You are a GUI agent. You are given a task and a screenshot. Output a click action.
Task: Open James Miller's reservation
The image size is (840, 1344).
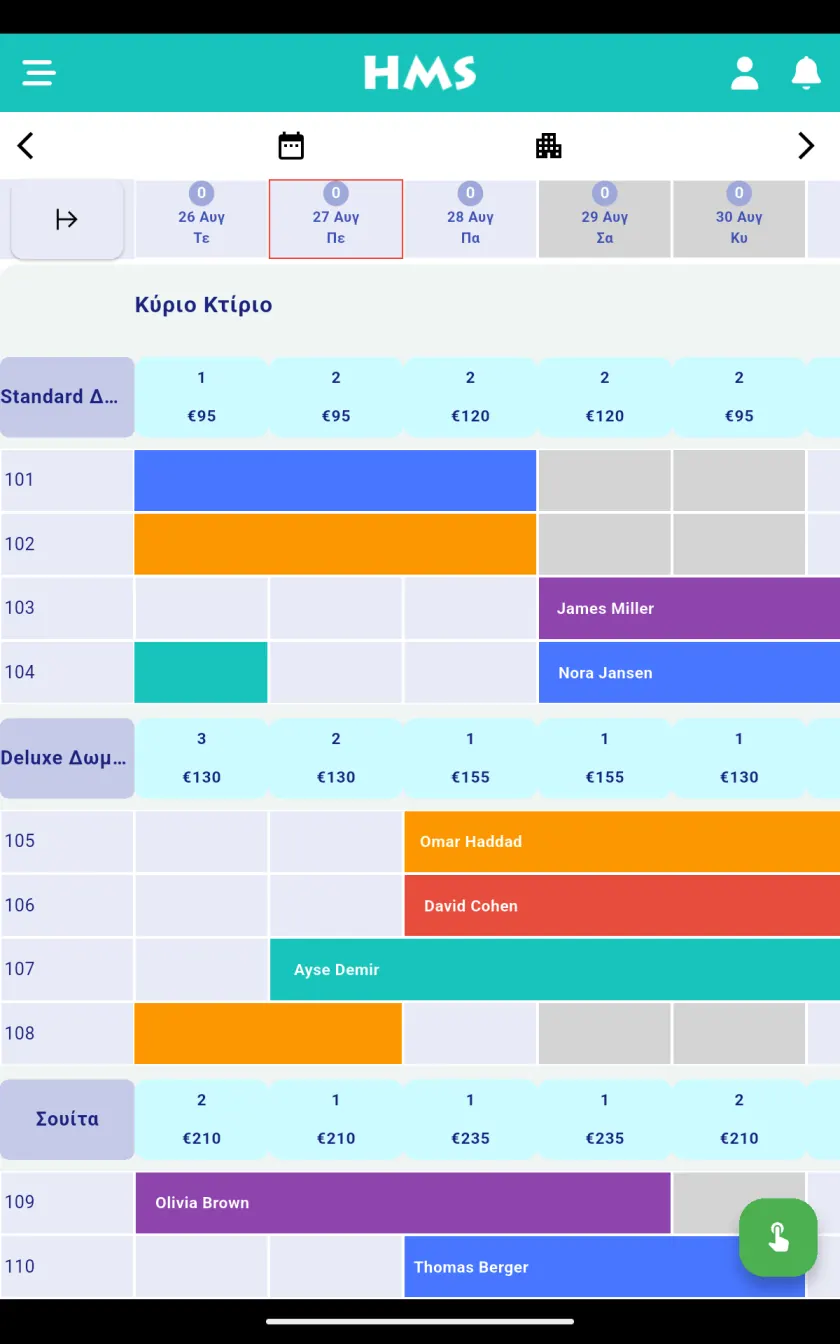[689, 608]
